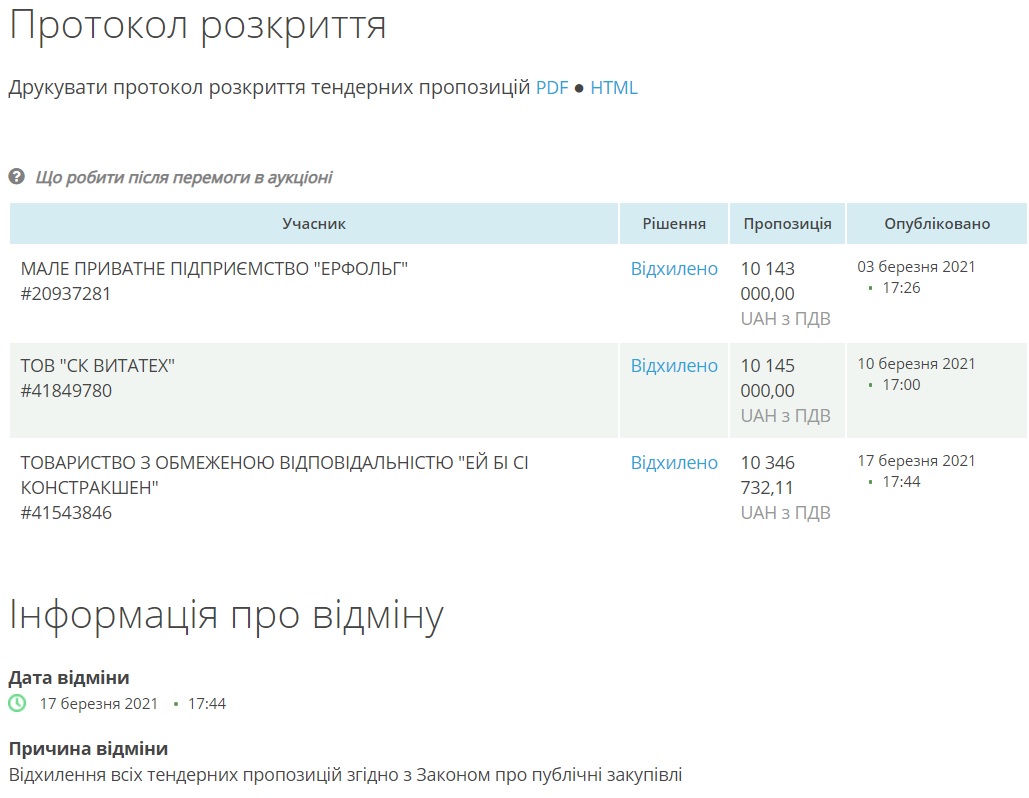Open the HTML version of the protocol
Image resolution: width=1029 pixels, height=798 pixels.
coord(613,88)
